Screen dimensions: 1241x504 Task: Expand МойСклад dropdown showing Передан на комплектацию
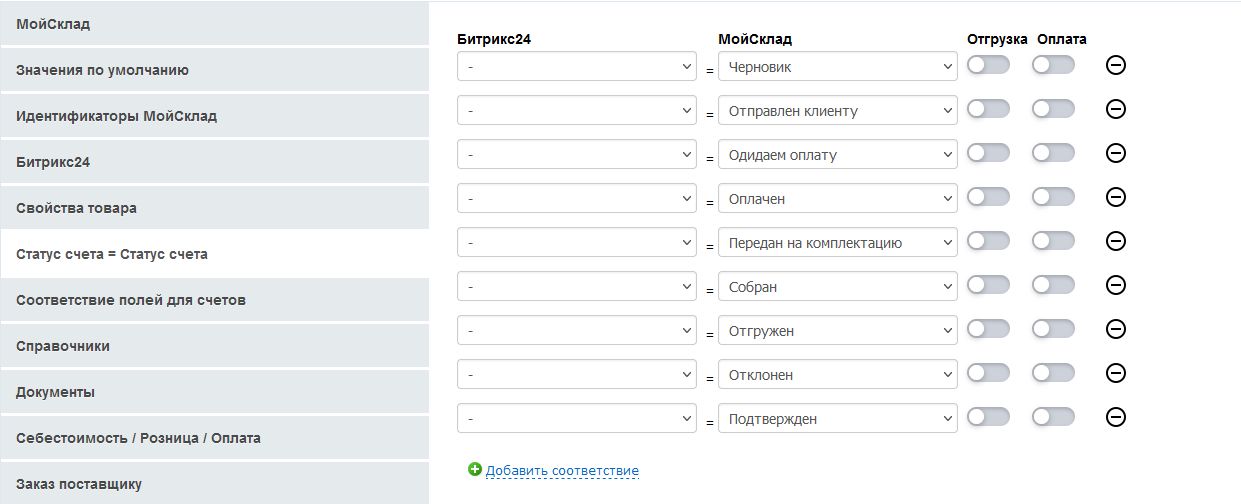[x=837, y=243]
